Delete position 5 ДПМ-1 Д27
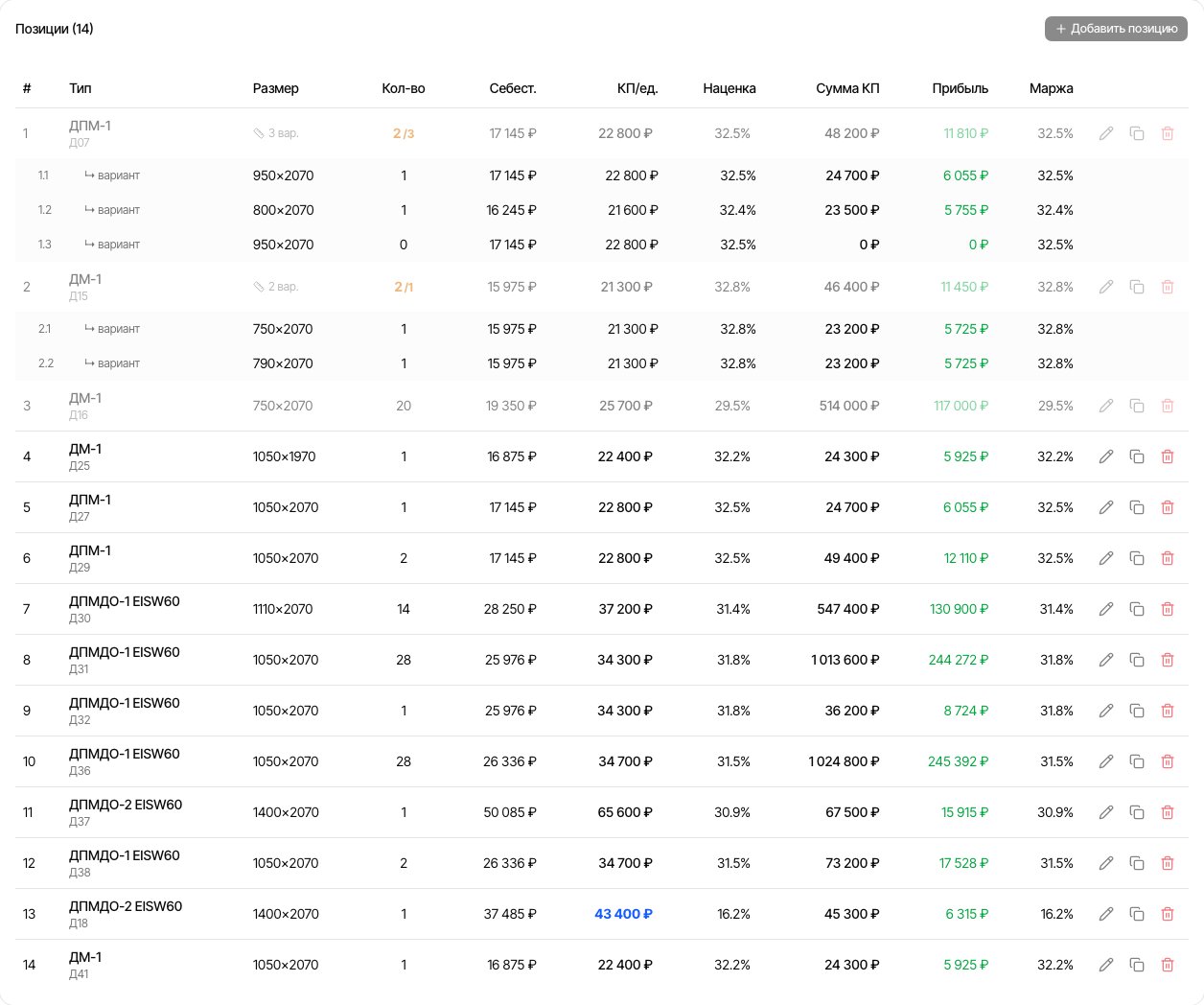 pos(1168,507)
